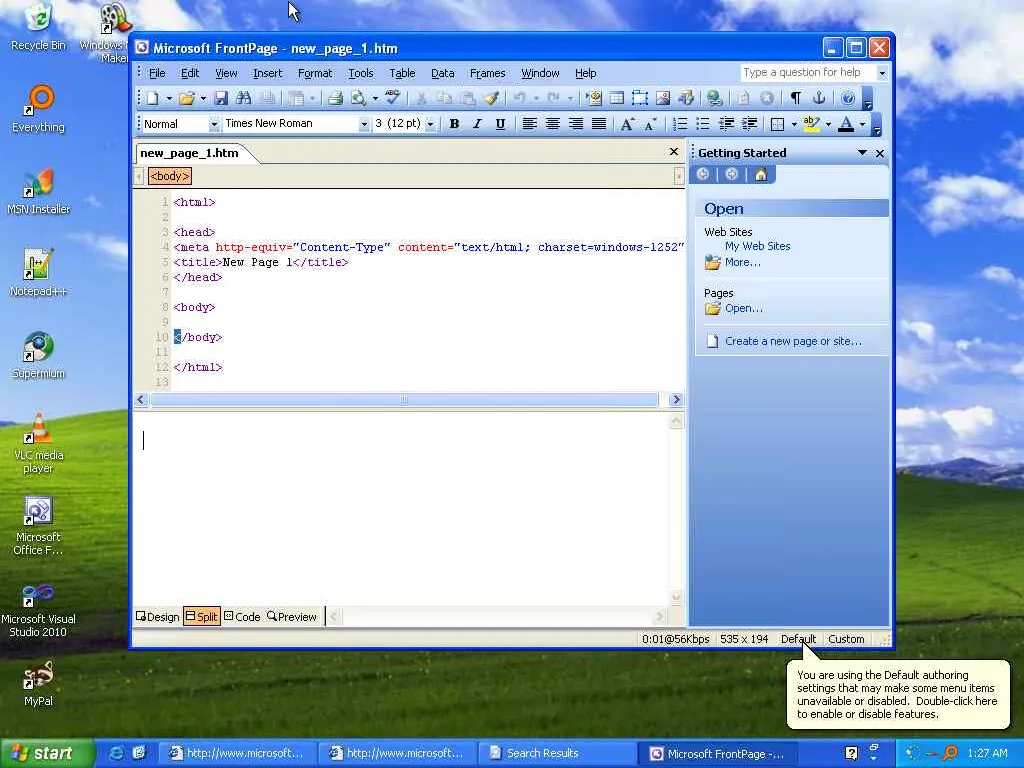This screenshot has width=1024, height=768.
Task: Open the Frames menu
Action: pos(487,73)
